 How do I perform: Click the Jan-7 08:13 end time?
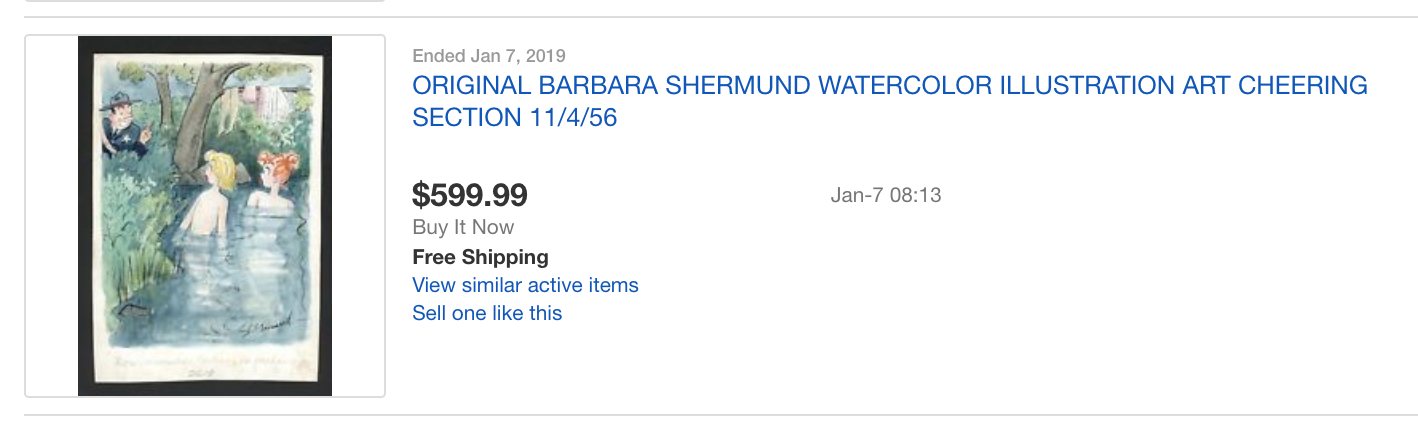886,195
